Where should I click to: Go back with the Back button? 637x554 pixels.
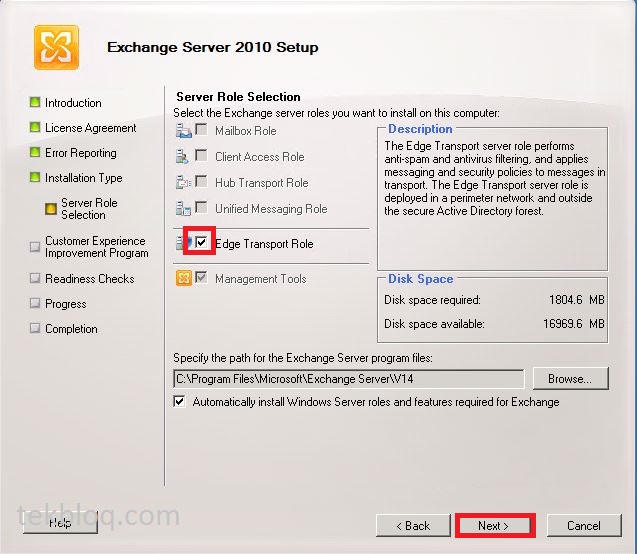[x=413, y=526]
